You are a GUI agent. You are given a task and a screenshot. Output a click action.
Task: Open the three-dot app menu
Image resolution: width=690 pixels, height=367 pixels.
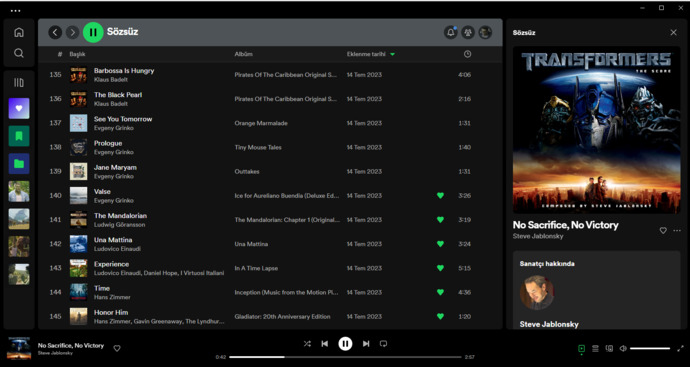[15, 11]
